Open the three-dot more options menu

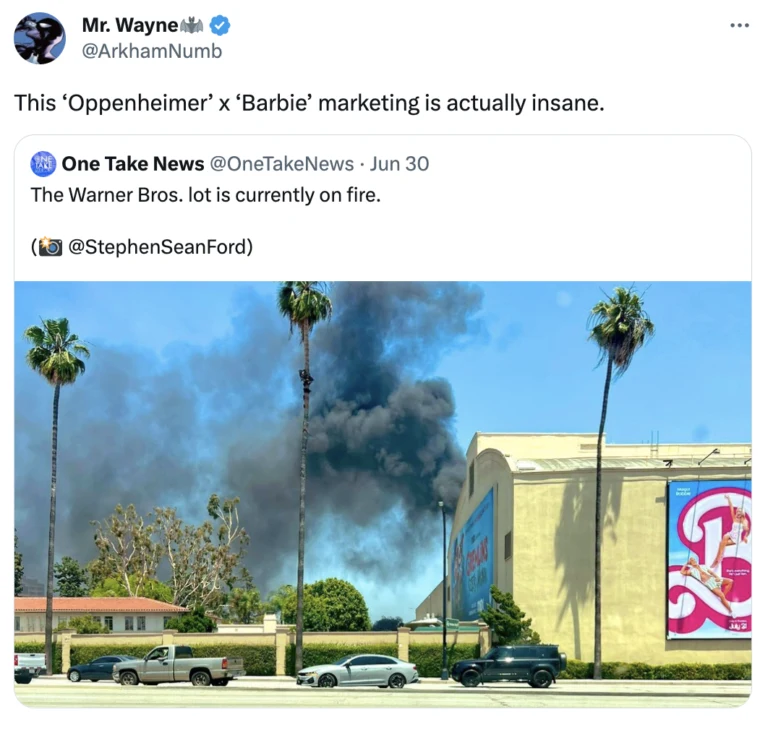(739, 25)
